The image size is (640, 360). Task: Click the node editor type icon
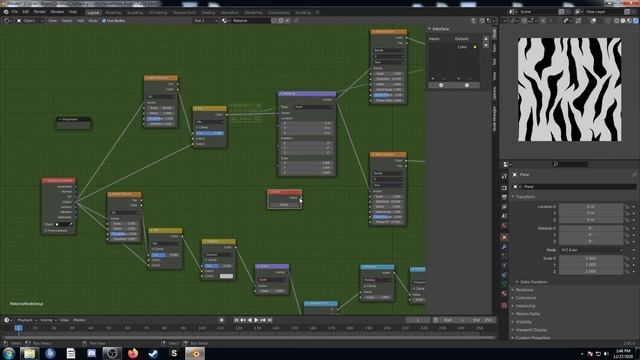(7, 20)
